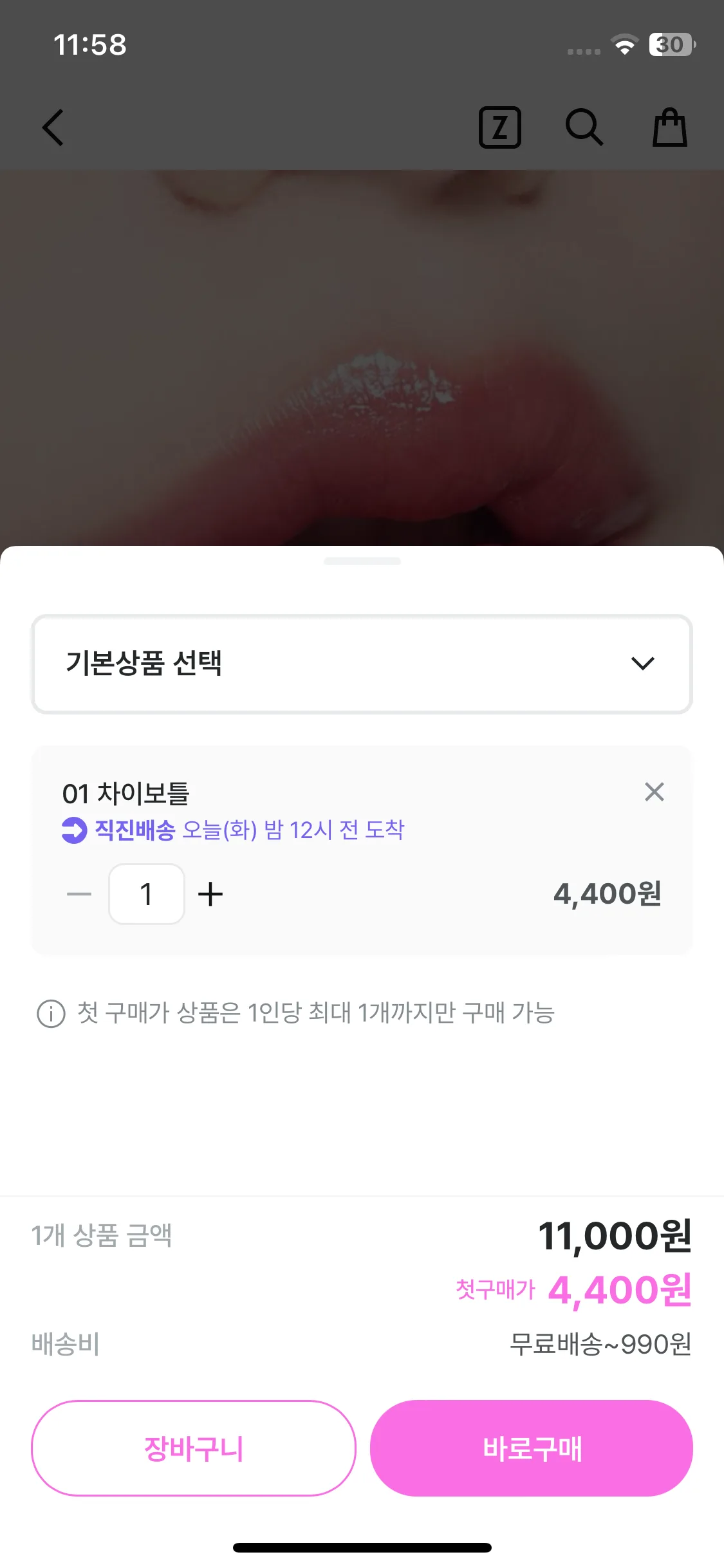
Task: Decrease quantity with the minus button
Action: click(x=79, y=894)
